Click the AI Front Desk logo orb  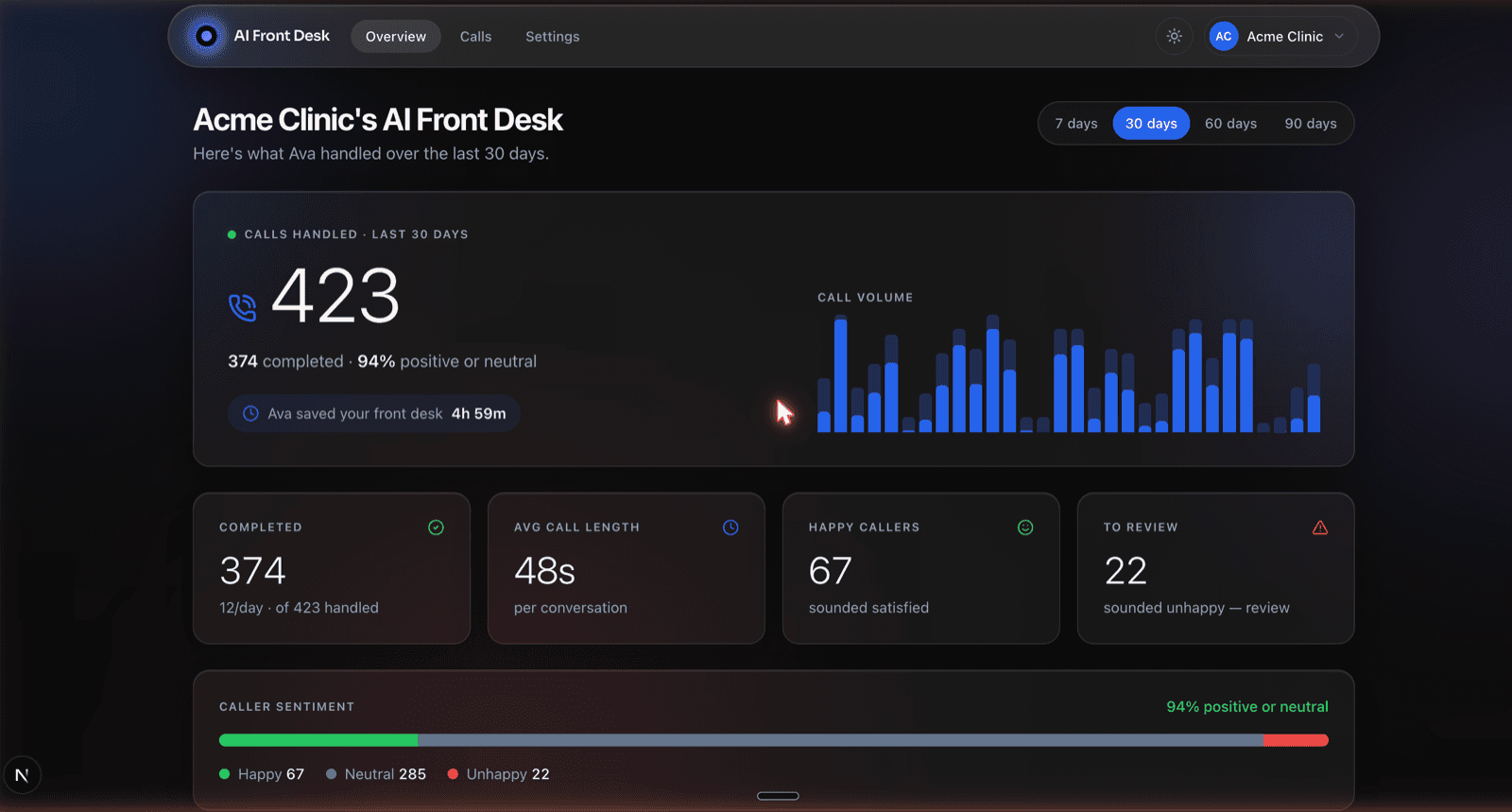[206, 36]
